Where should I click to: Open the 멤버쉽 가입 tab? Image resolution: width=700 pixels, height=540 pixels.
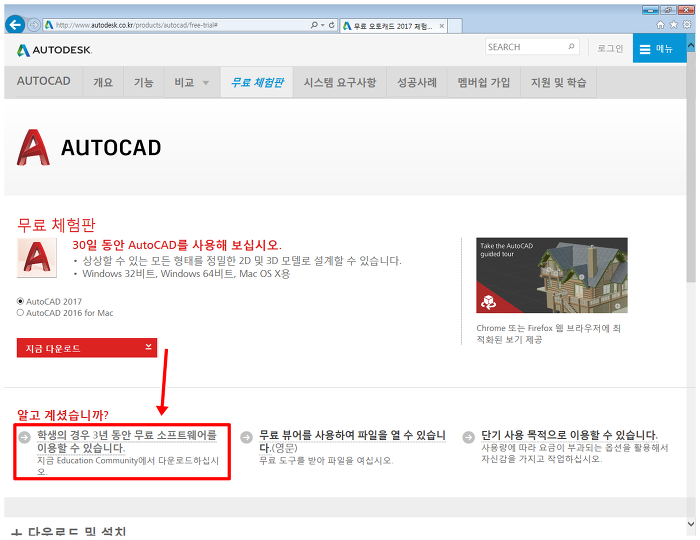pos(483,83)
